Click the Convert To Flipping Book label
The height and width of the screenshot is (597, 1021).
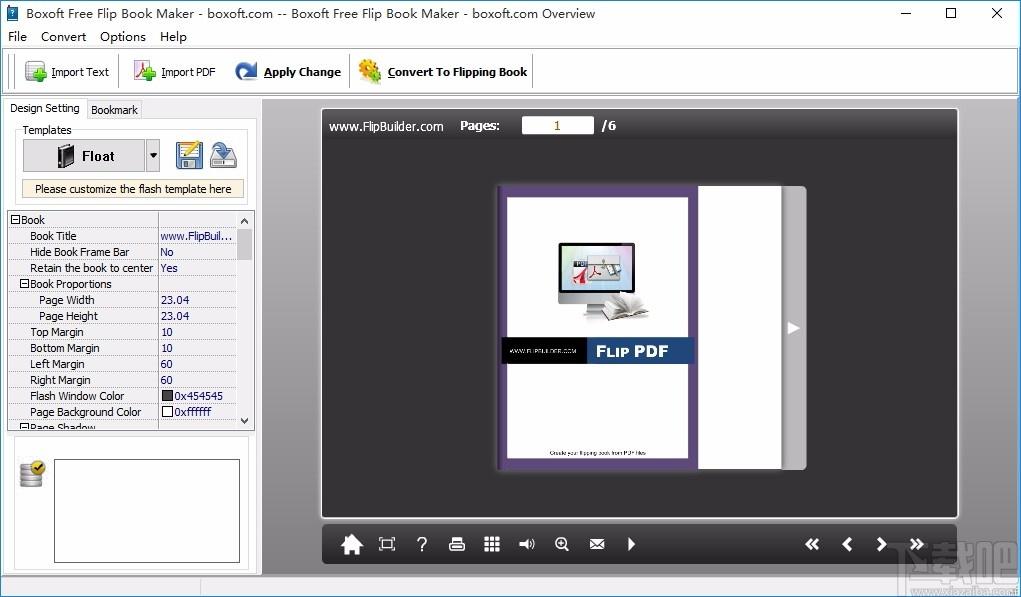click(457, 72)
